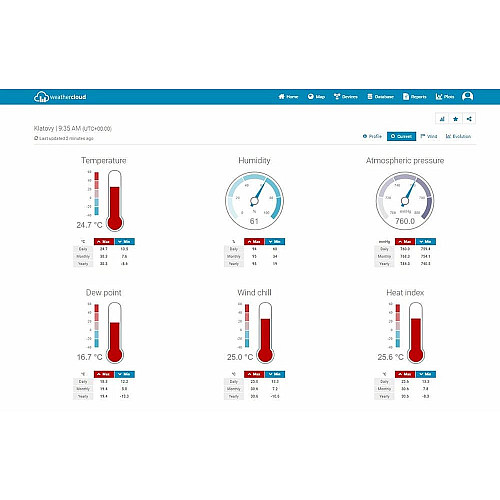500x500 pixels.
Task: Click the Atmospheric pressure gauge
Action: [x=405, y=201]
